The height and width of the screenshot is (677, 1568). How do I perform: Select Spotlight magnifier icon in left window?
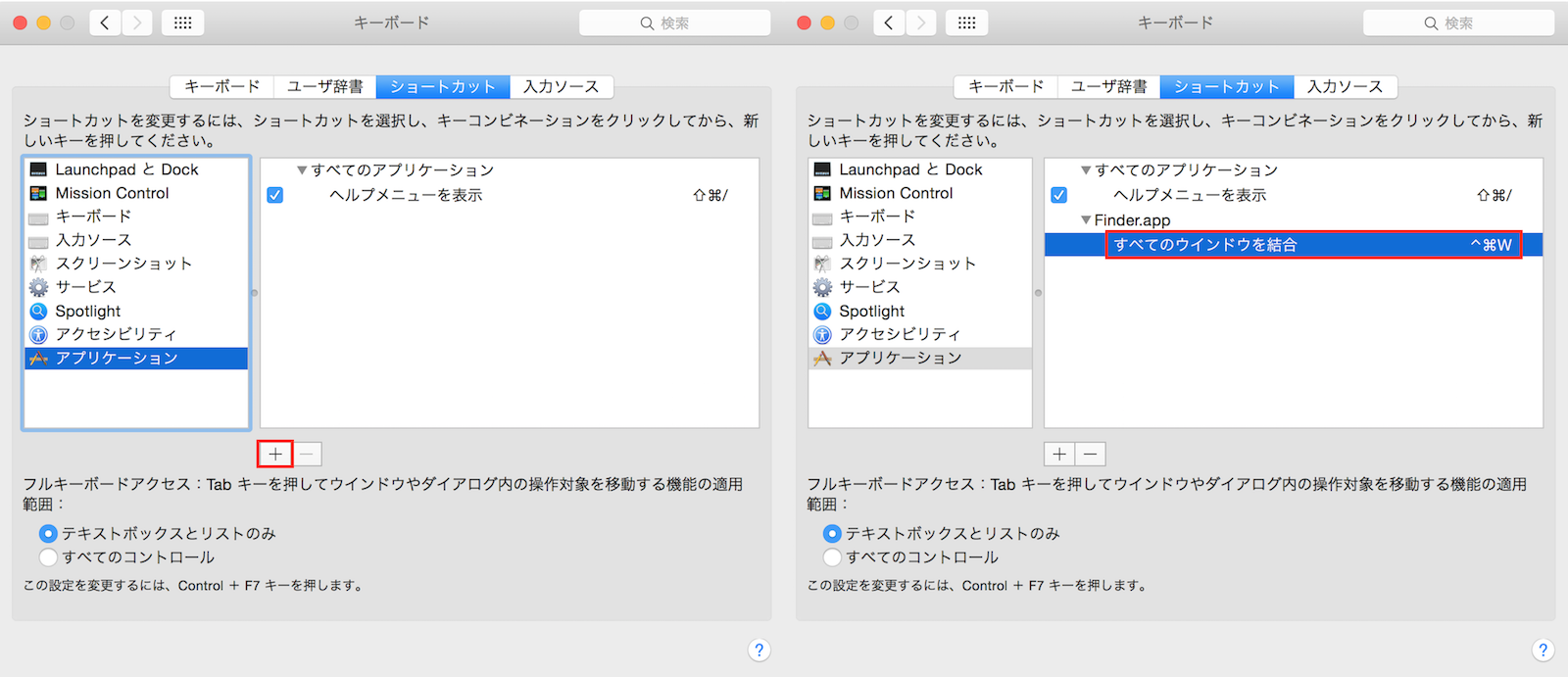coord(38,311)
